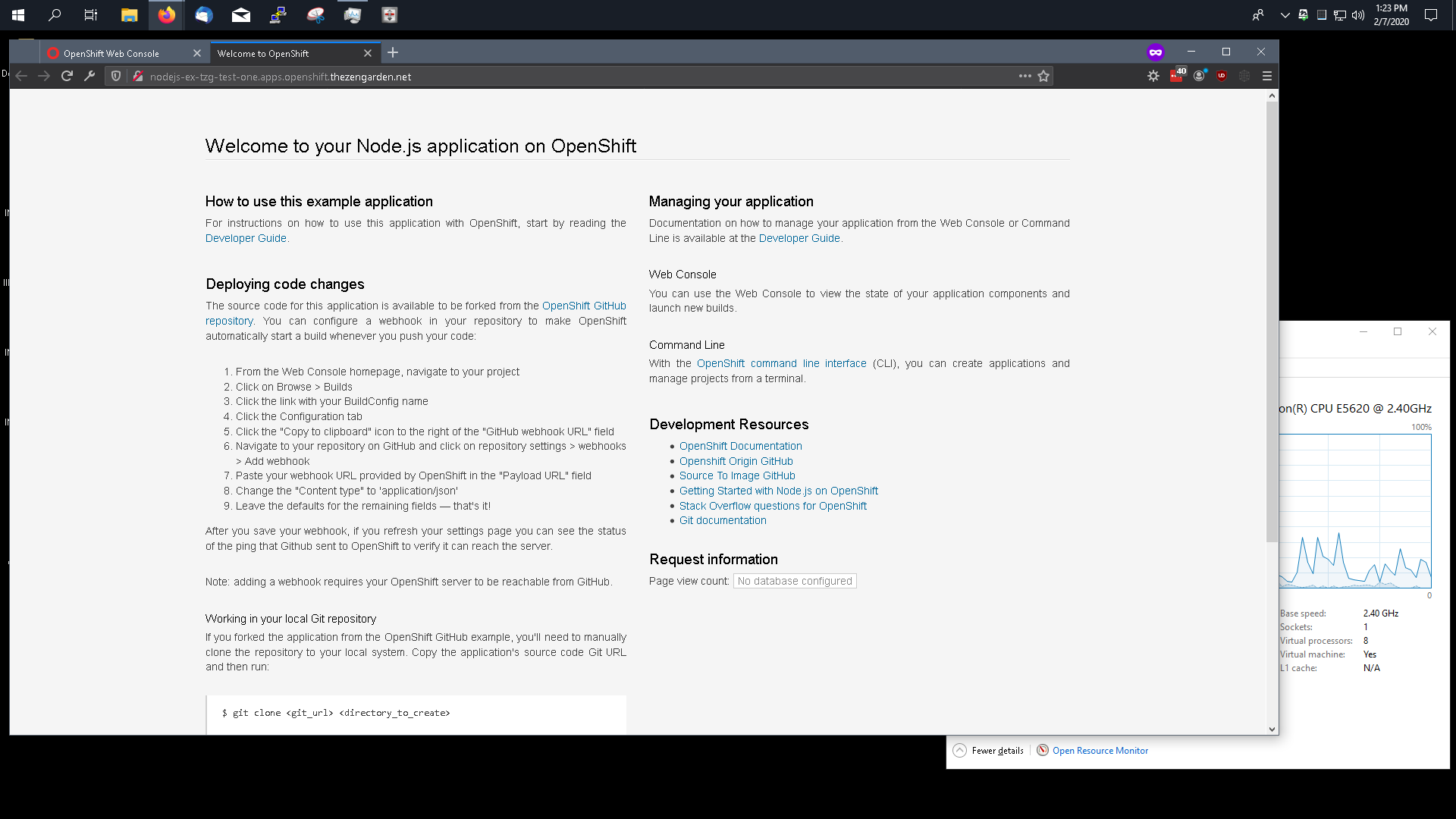
Task: Click the scrollbar up arrow
Action: [x=1272, y=96]
